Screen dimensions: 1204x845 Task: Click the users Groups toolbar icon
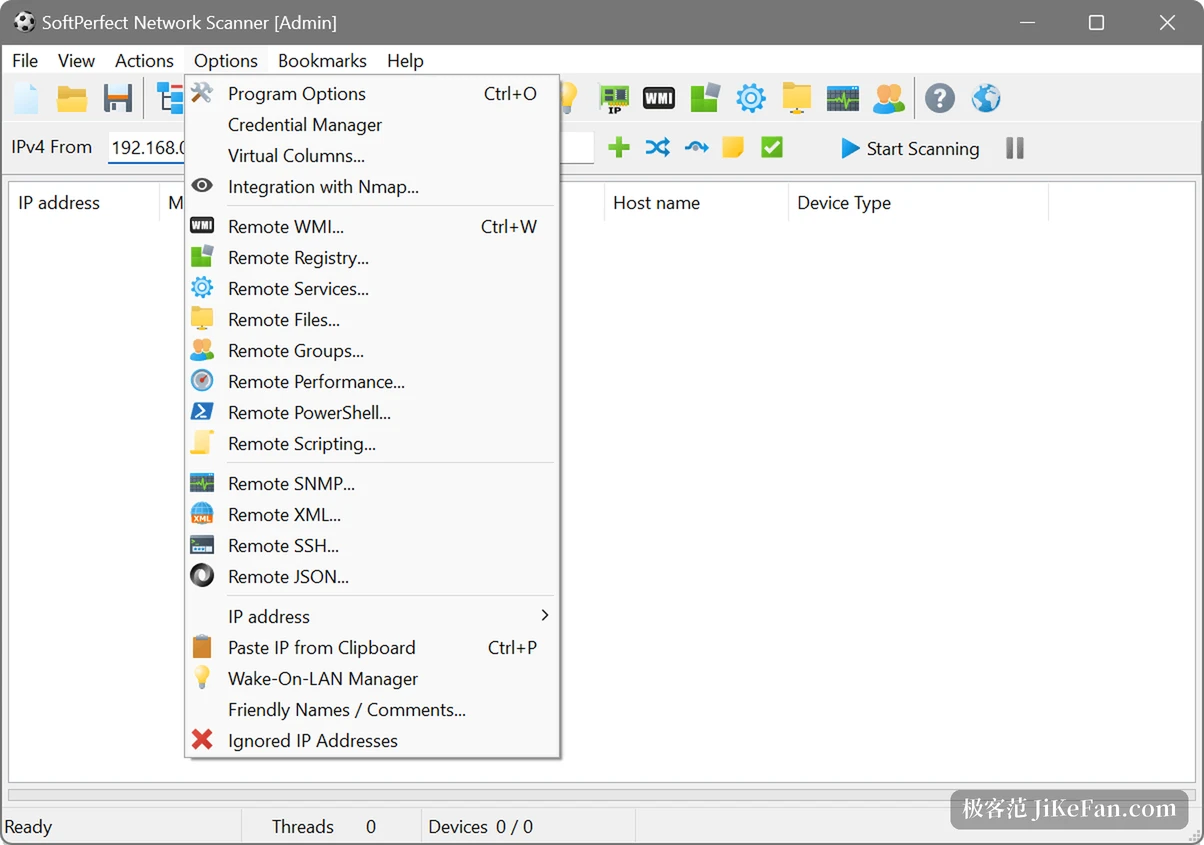tap(889, 98)
